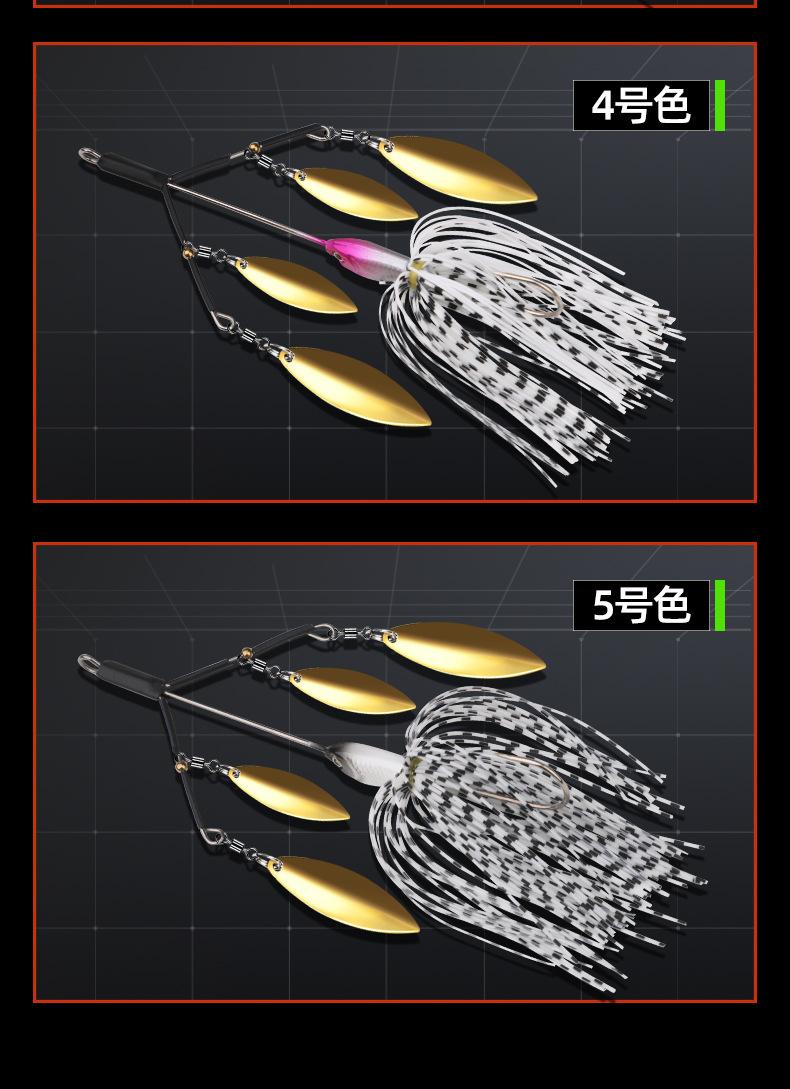Click the top gold blade in 5号色 image
790x1089 pixels.
coord(463,650)
